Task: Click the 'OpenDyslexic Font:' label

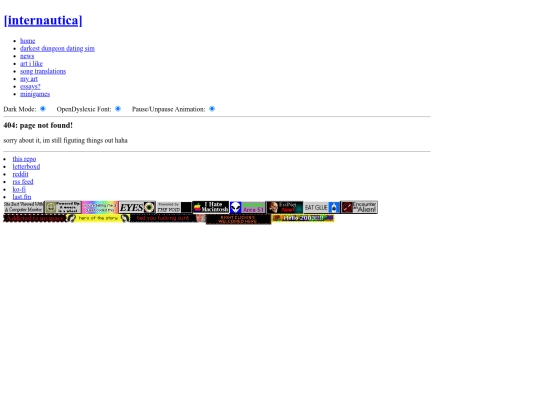Action: [84, 109]
